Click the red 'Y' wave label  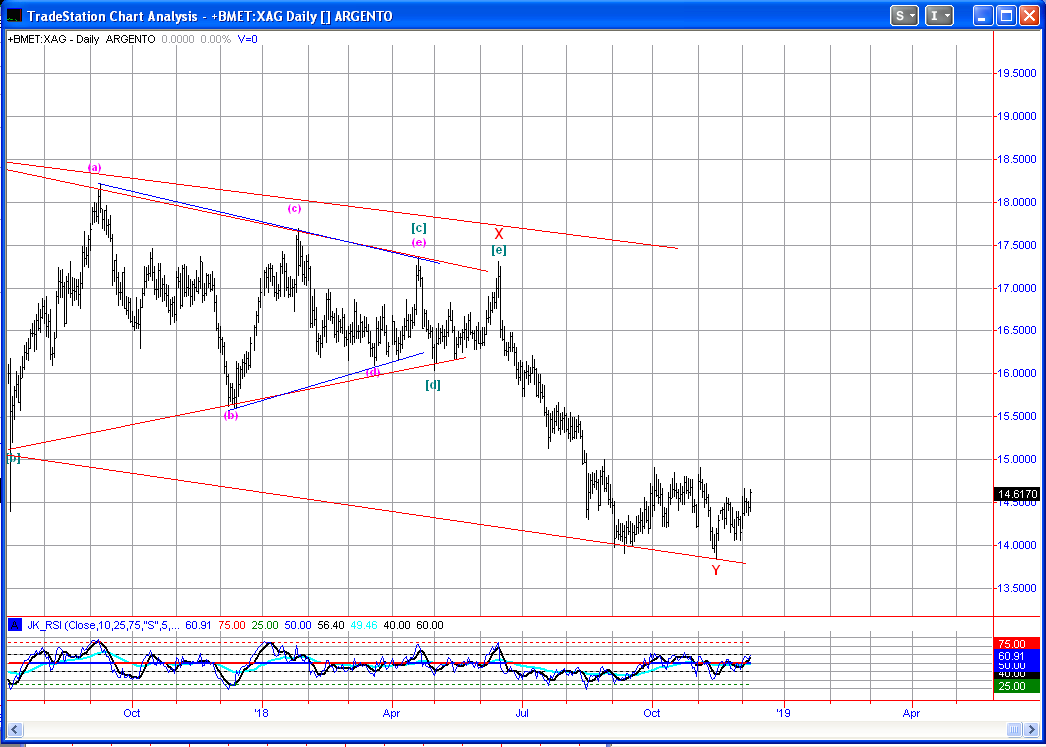click(x=716, y=570)
